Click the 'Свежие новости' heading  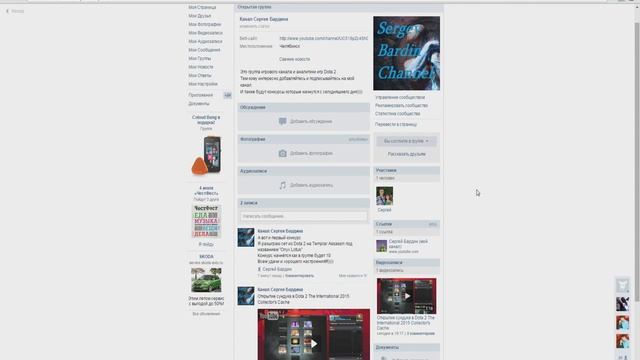click(294, 59)
